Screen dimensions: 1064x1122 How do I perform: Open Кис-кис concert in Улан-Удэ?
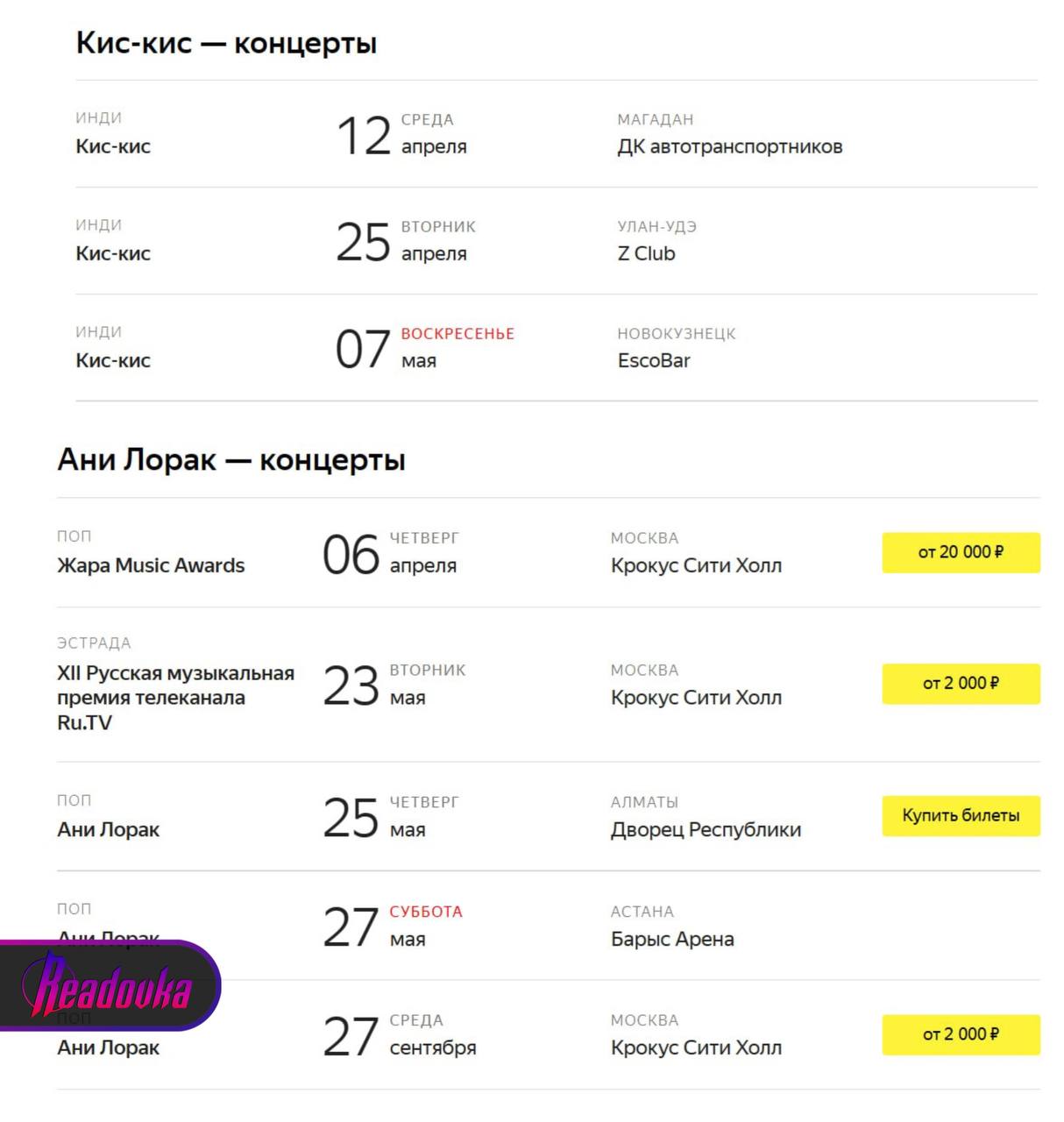pos(113,253)
